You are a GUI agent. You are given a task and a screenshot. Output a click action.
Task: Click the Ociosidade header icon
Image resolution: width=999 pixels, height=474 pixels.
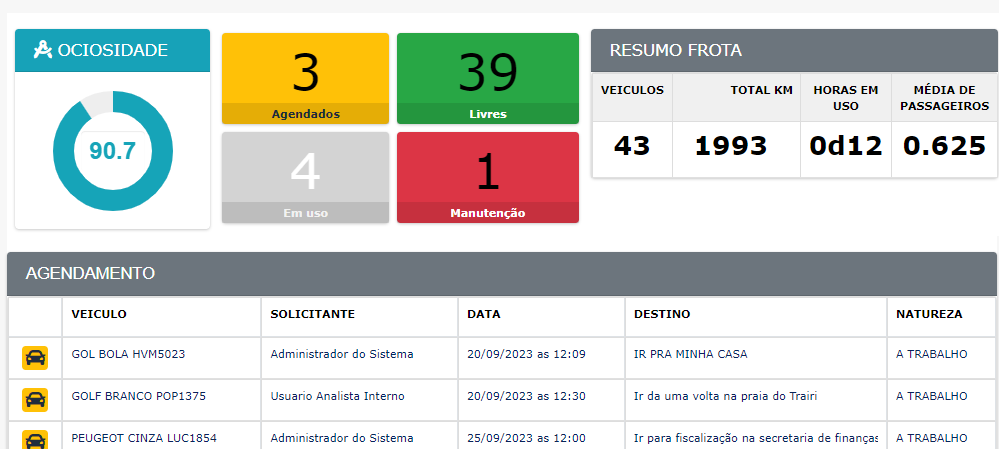(x=42, y=50)
